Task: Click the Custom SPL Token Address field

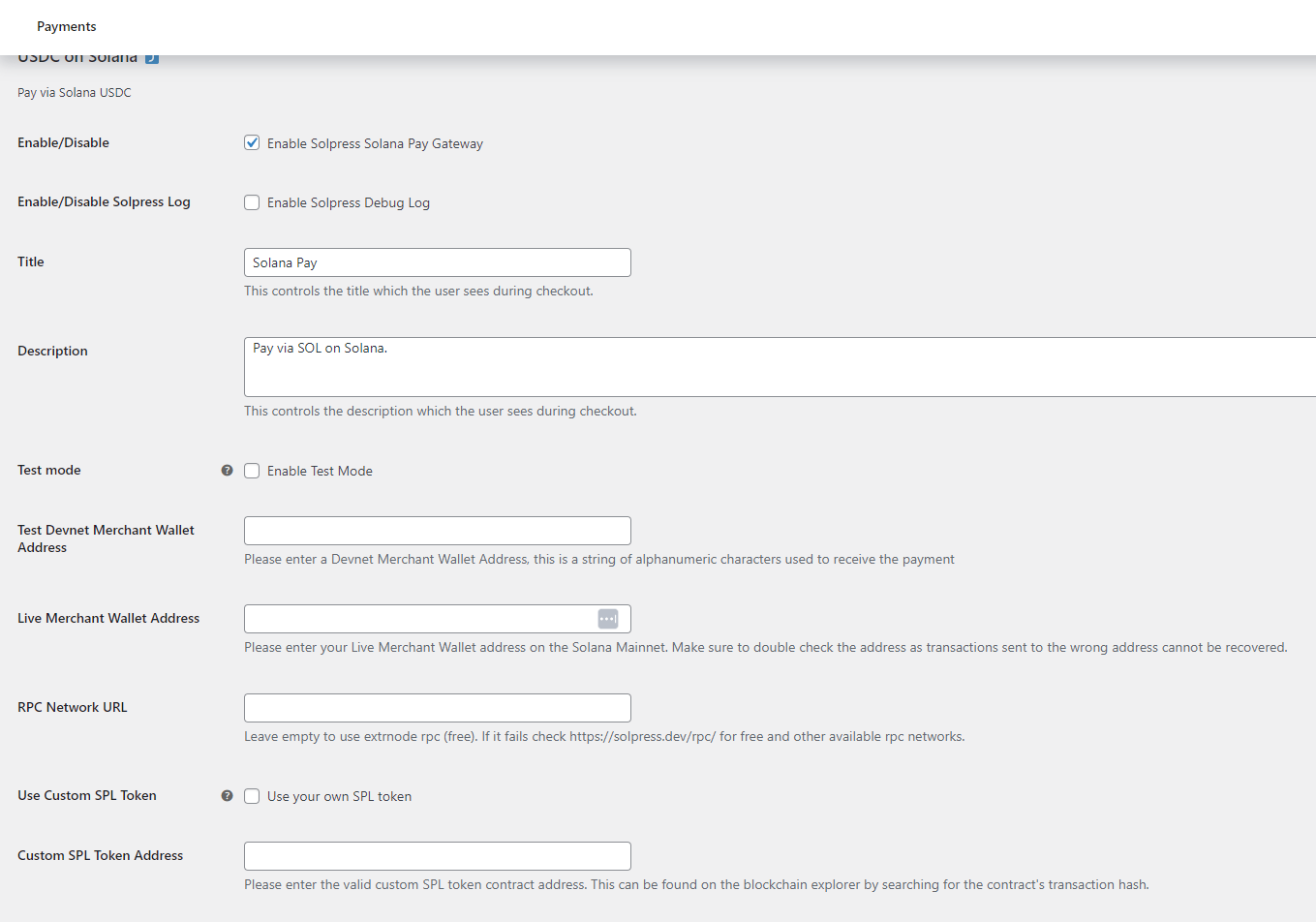Action: pos(437,855)
